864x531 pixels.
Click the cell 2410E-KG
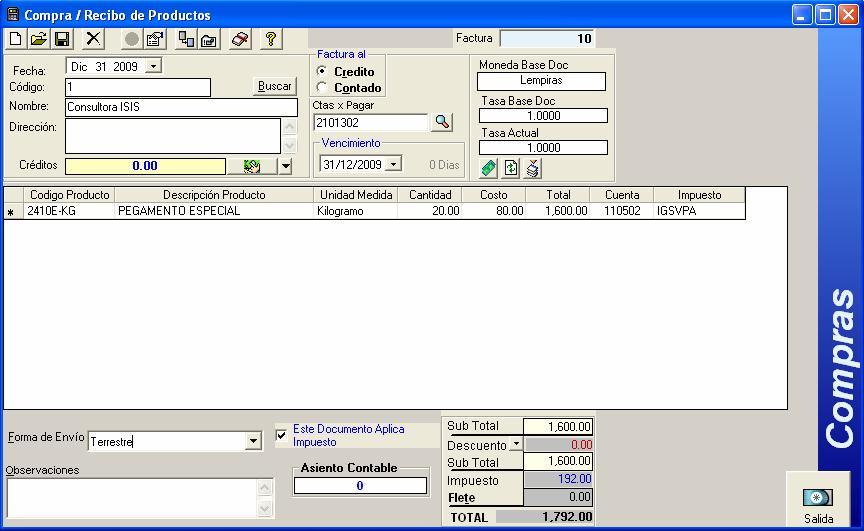click(x=69, y=211)
